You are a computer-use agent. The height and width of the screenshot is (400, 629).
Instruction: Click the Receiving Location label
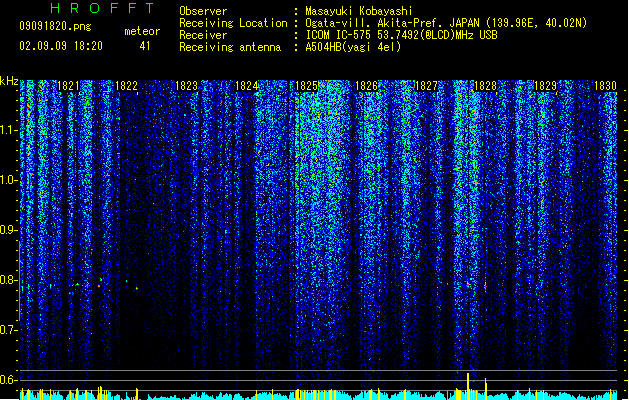[233, 23]
